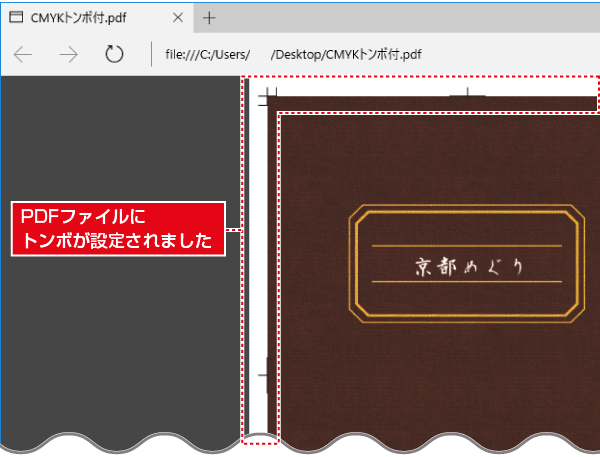This screenshot has height=457, width=600.
Task: Open a new tab with plus button
Action: (209, 18)
